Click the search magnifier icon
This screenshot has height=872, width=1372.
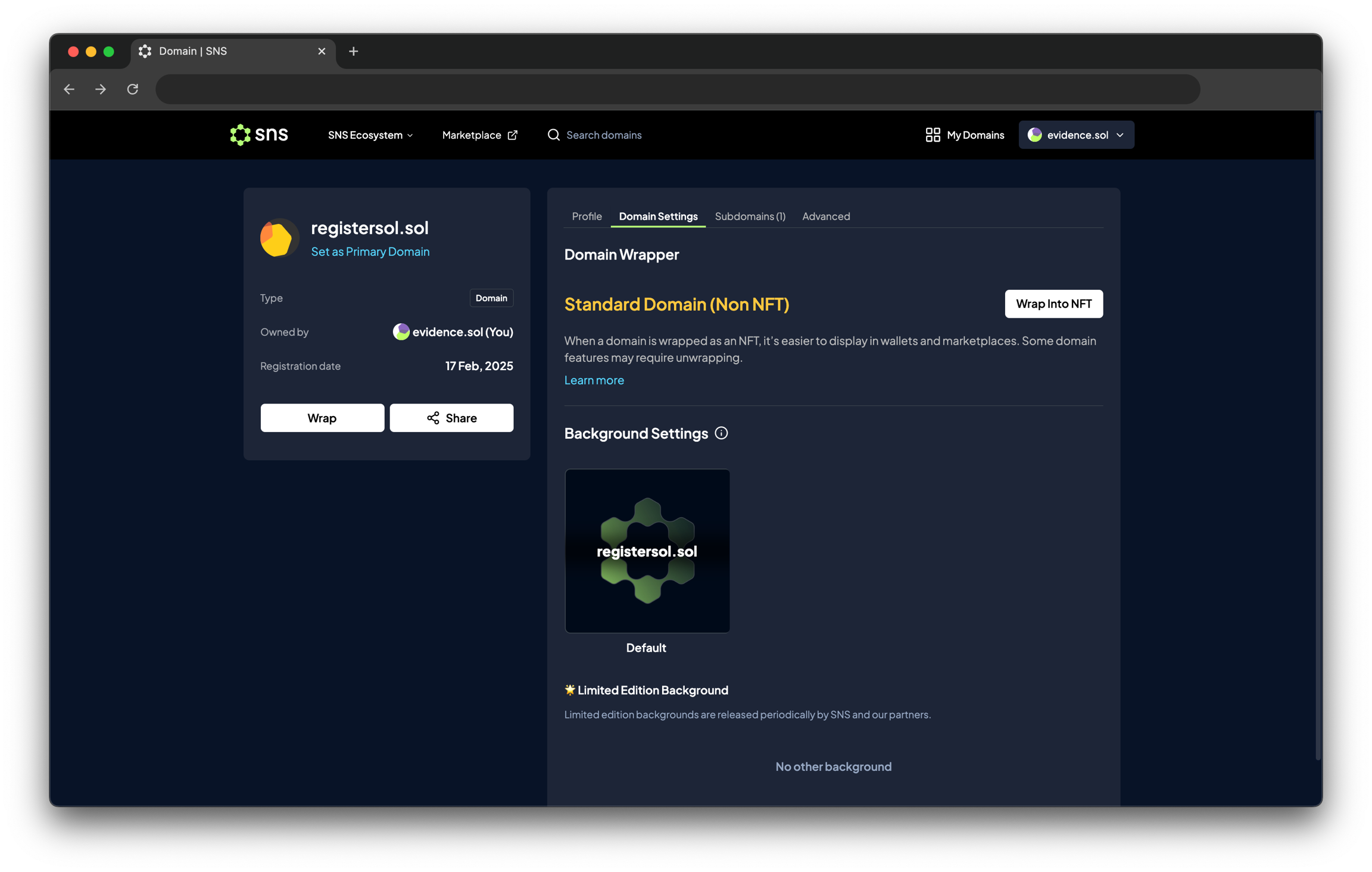tap(553, 135)
